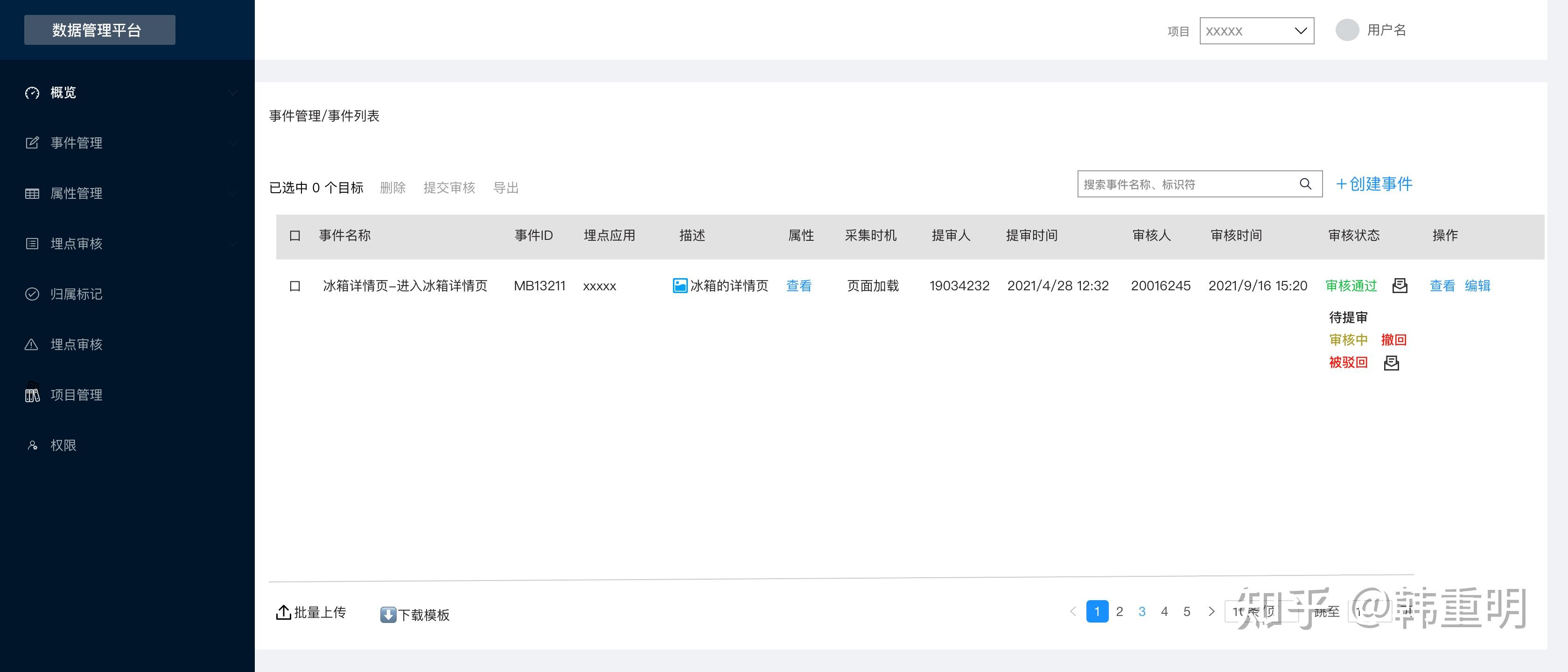Click the 项目管理 sidebar icon

coord(32,394)
